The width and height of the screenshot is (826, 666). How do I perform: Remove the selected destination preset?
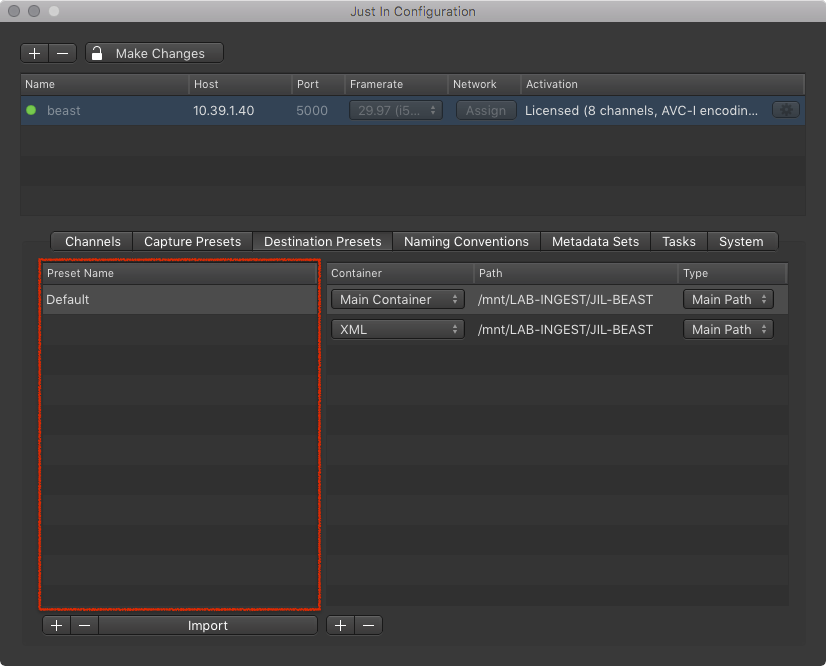[x=84, y=625]
